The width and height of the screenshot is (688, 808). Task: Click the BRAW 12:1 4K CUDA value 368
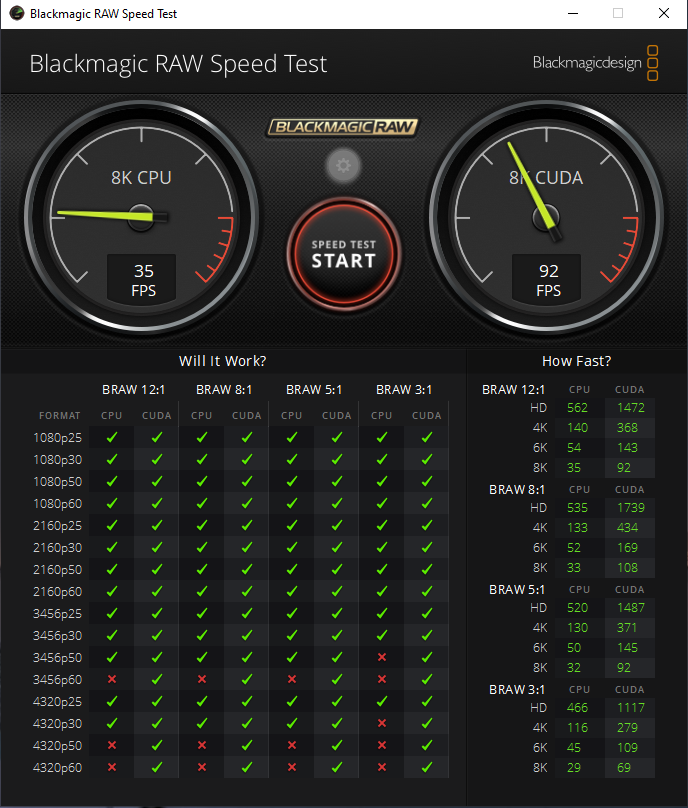[x=627, y=428]
